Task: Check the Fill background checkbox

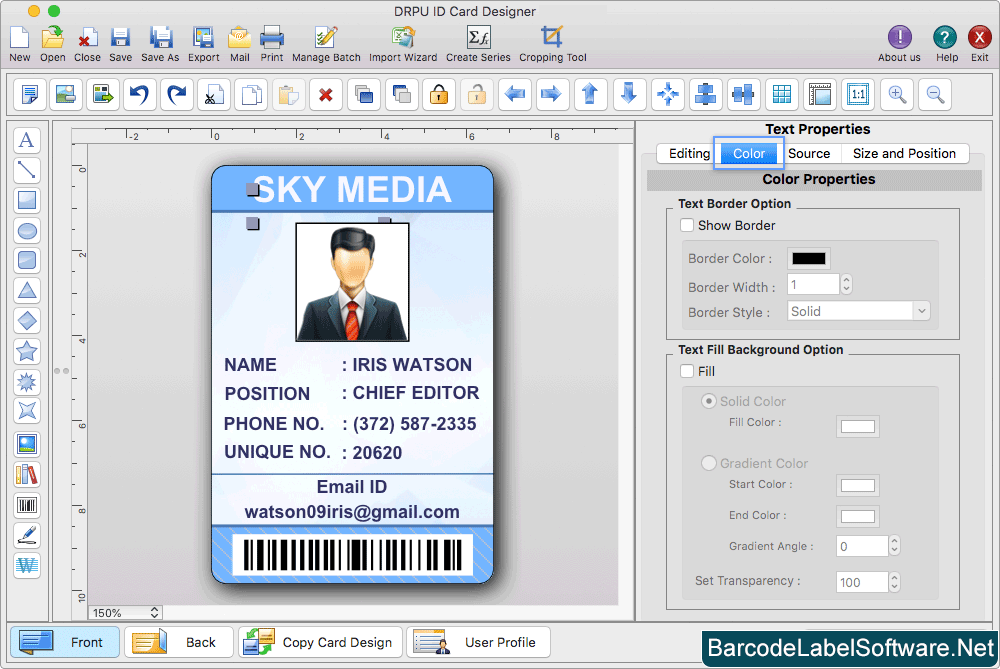Action: [687, 371]
